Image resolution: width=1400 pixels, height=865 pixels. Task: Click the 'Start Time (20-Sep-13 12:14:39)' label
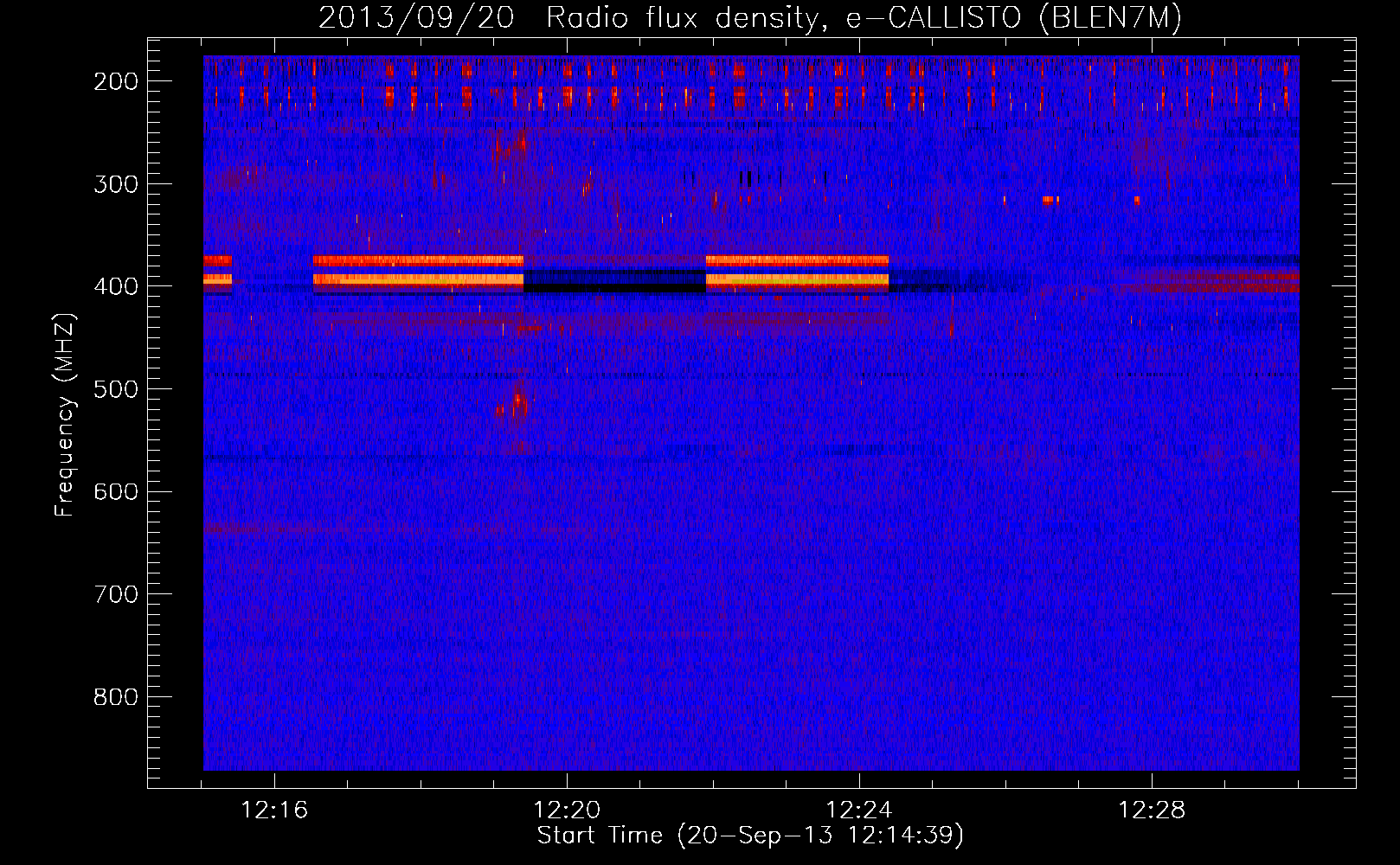750,836
